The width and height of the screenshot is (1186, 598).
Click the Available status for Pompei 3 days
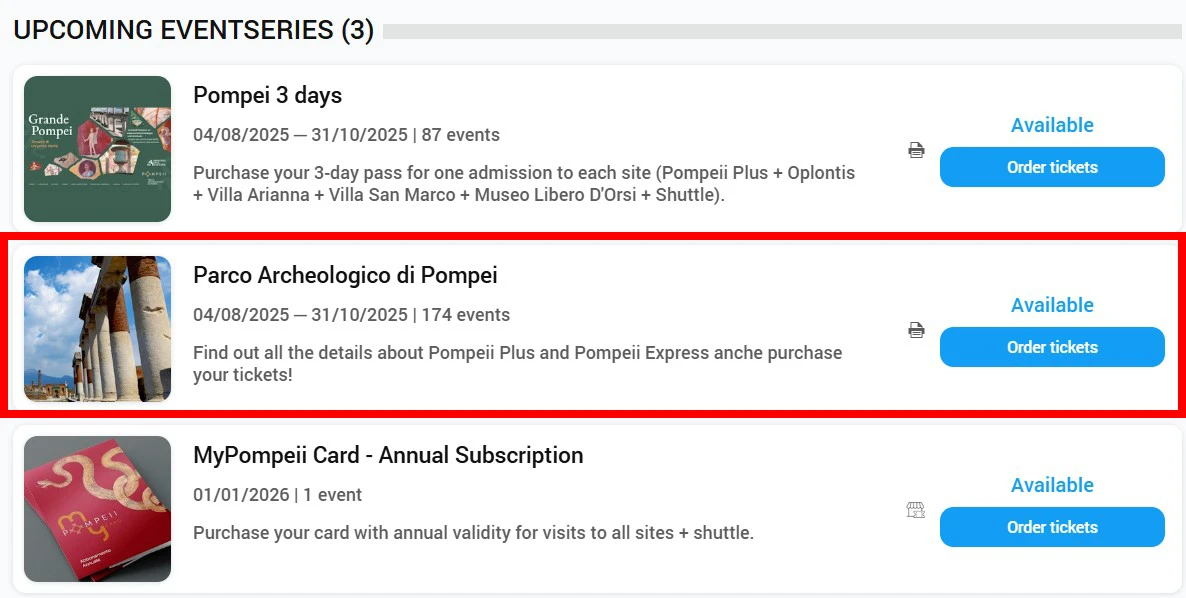tap(1052, 125)
